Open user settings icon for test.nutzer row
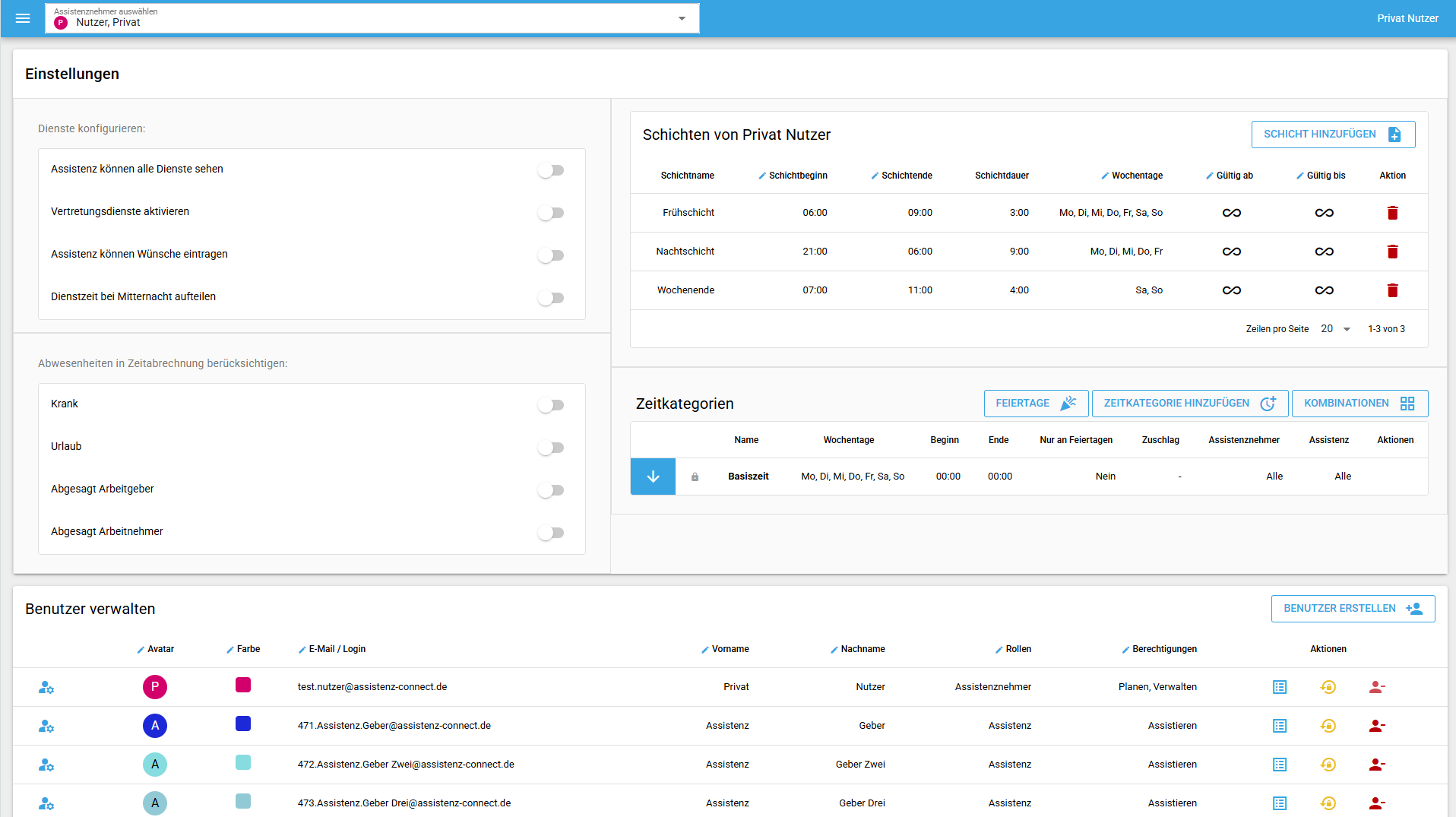This screenshot has height=817, width=1456. point(46,687)
